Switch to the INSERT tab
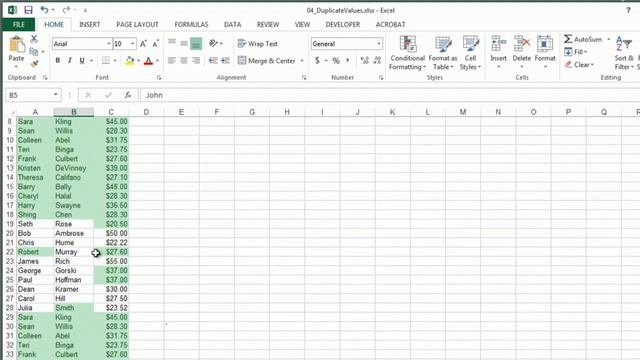Viewport: 640px width, 360px height. click(x=90, y=24)
